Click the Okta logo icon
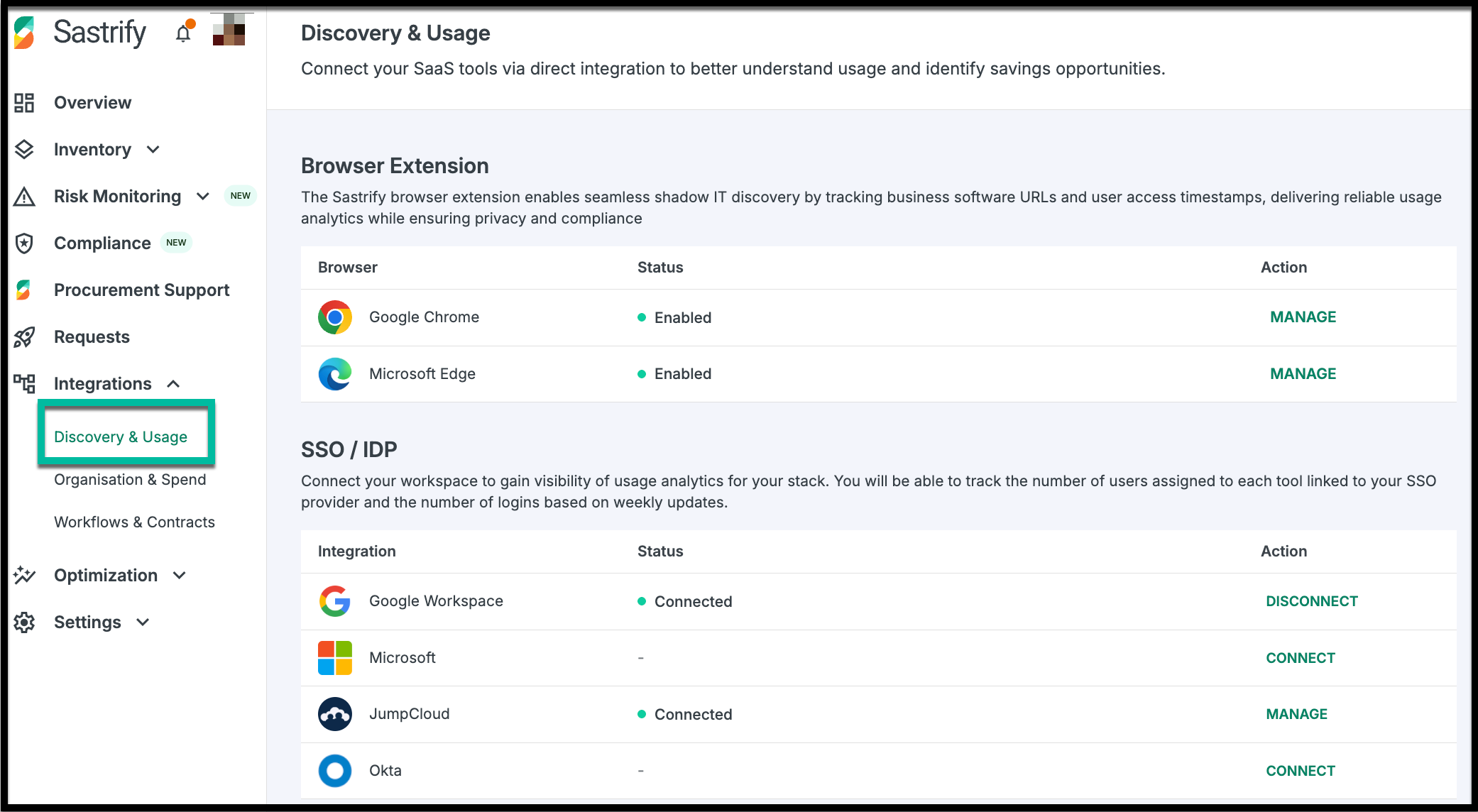 coord(335,771)
